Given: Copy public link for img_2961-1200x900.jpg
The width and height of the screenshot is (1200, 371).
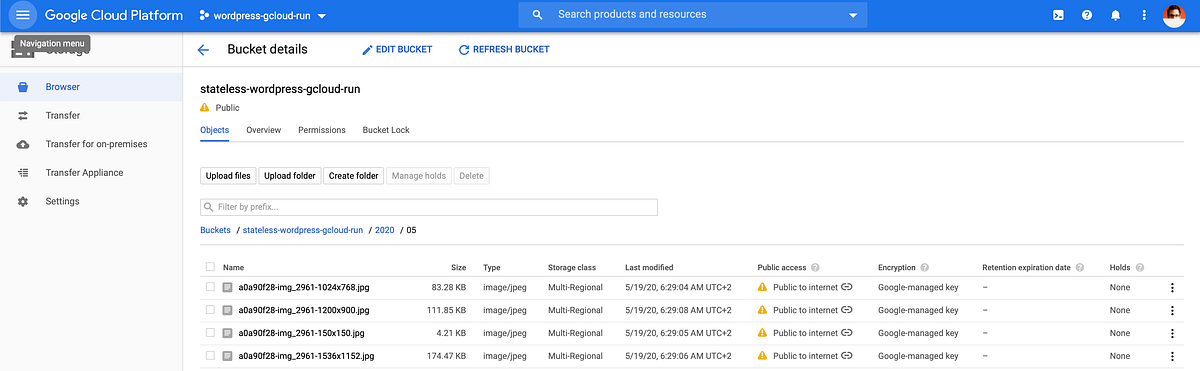Looking at the screenshot, I should pyautogui.click(x=847, y=310).
